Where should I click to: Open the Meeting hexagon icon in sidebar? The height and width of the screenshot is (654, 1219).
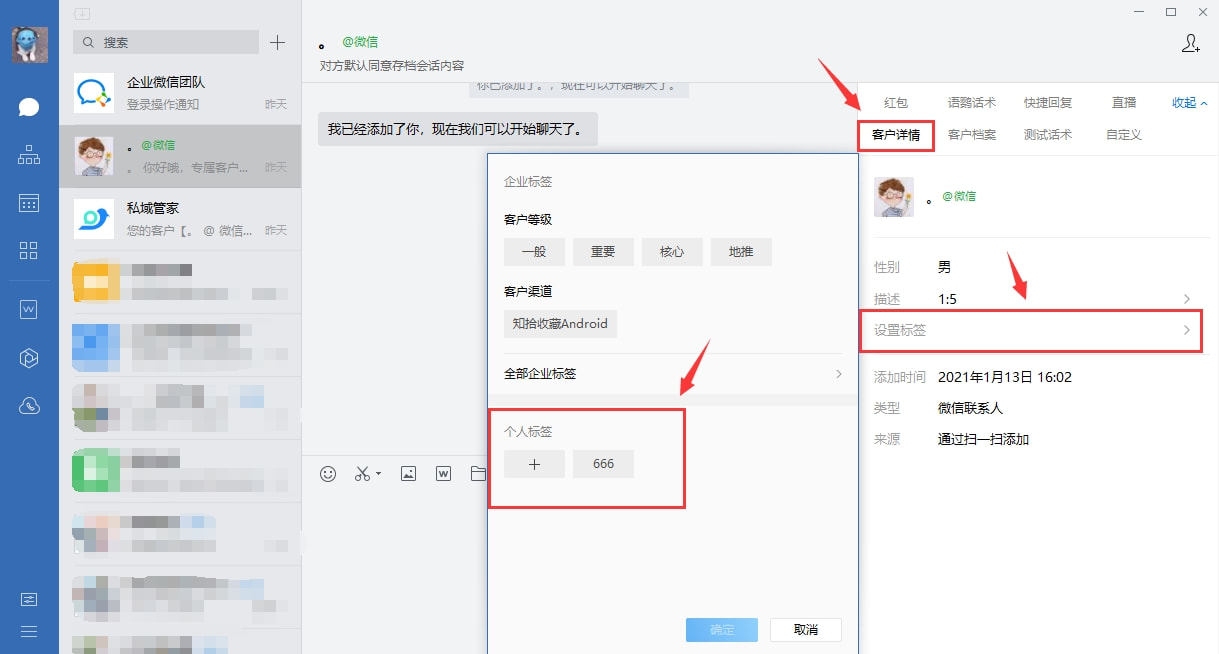(x=29, y=358)
